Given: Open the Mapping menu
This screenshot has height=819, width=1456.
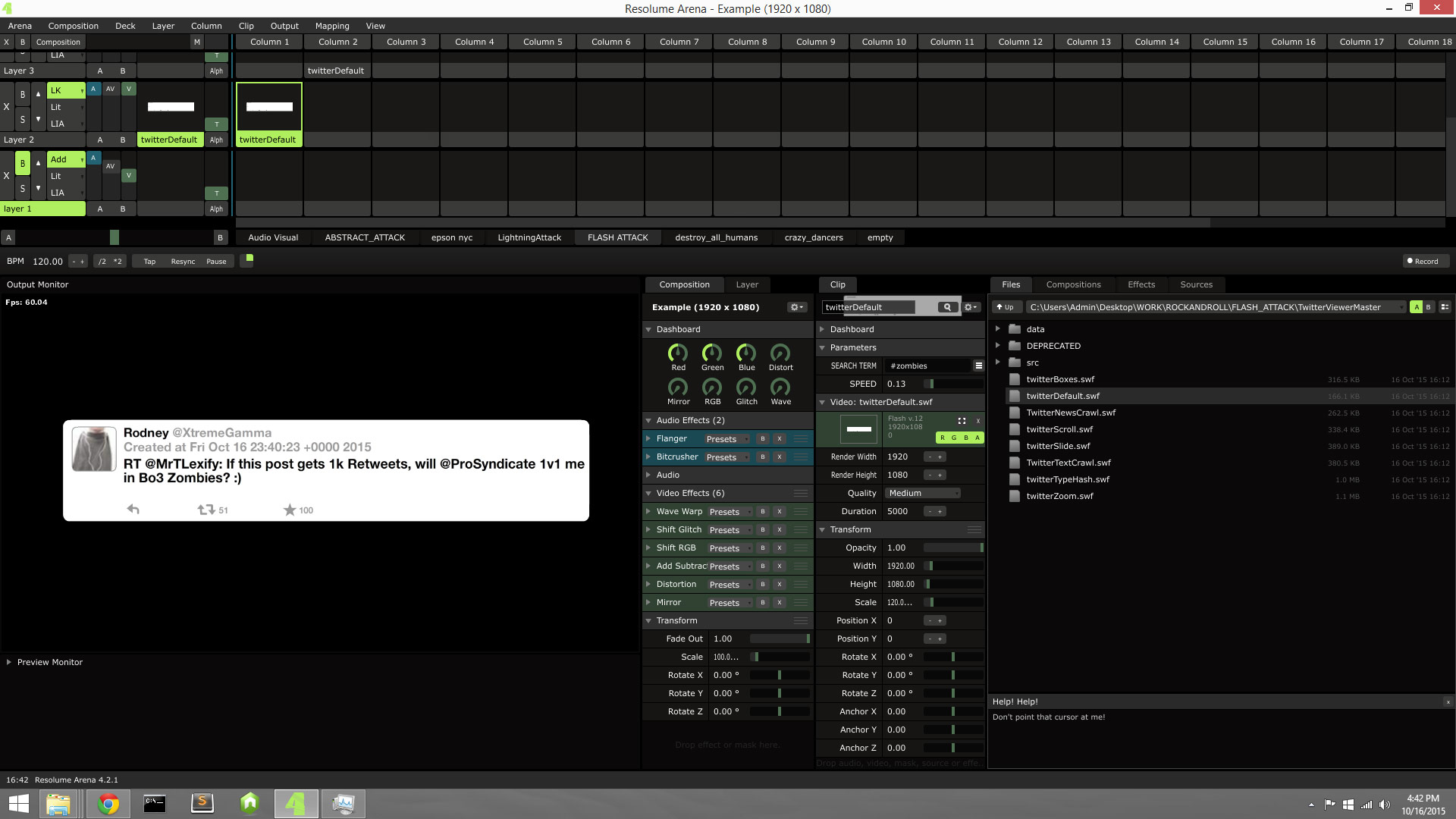Looking at the screenshot, I should (332, 26).
